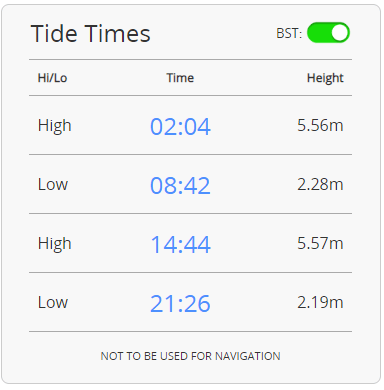Screen dimensions: 384x390
Task: Select the 21:26 low tide time
Action: click(180, 304)
